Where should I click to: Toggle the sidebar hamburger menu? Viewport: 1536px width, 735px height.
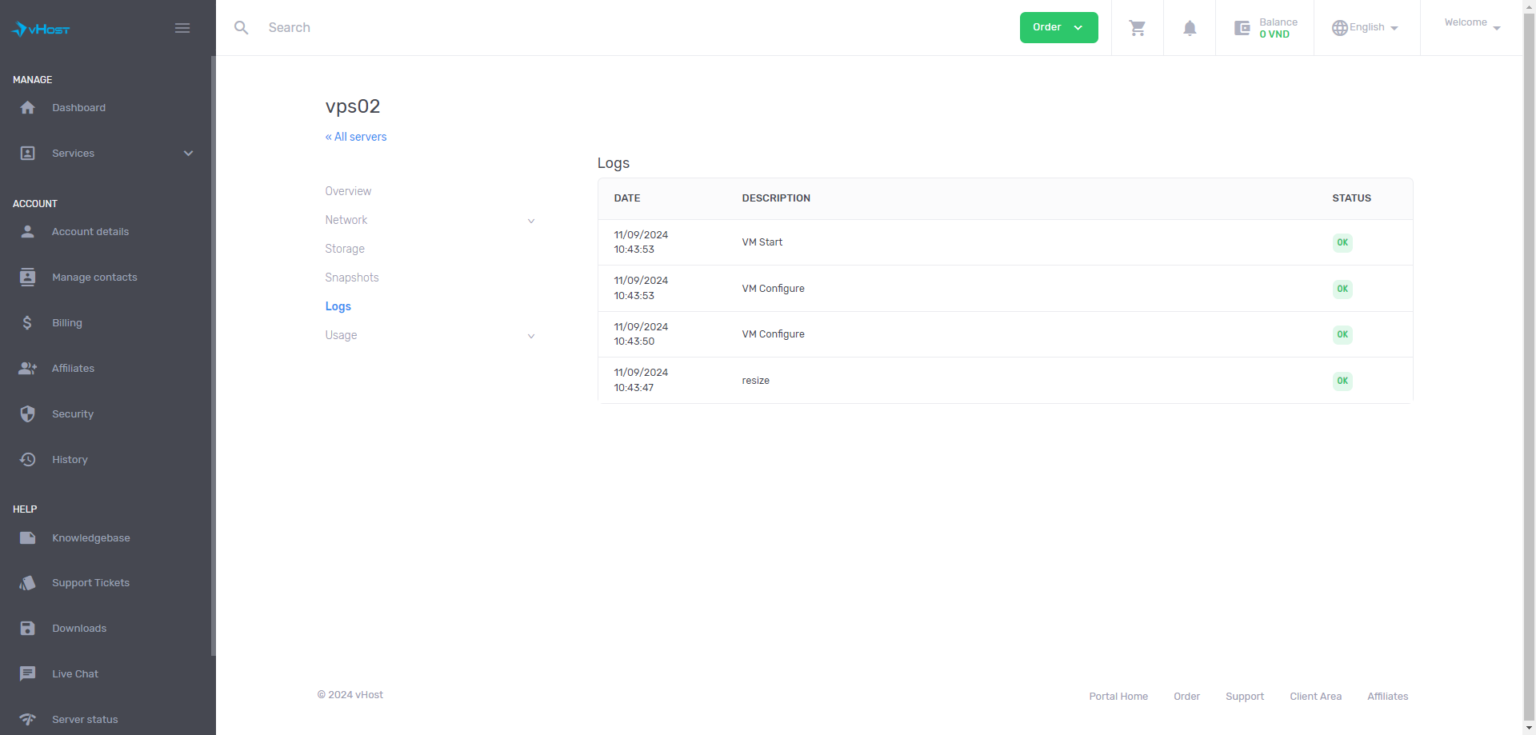coord(182,28)
